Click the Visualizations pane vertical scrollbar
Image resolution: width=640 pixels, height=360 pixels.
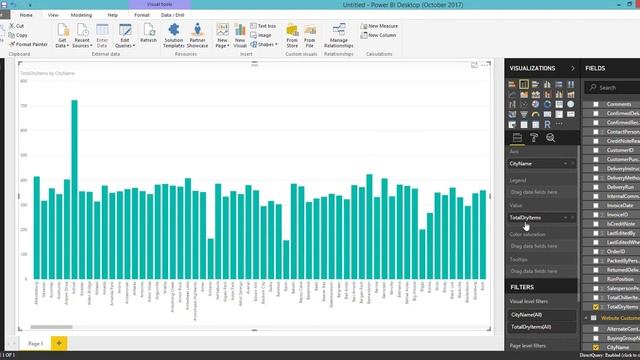click(578, 224)
